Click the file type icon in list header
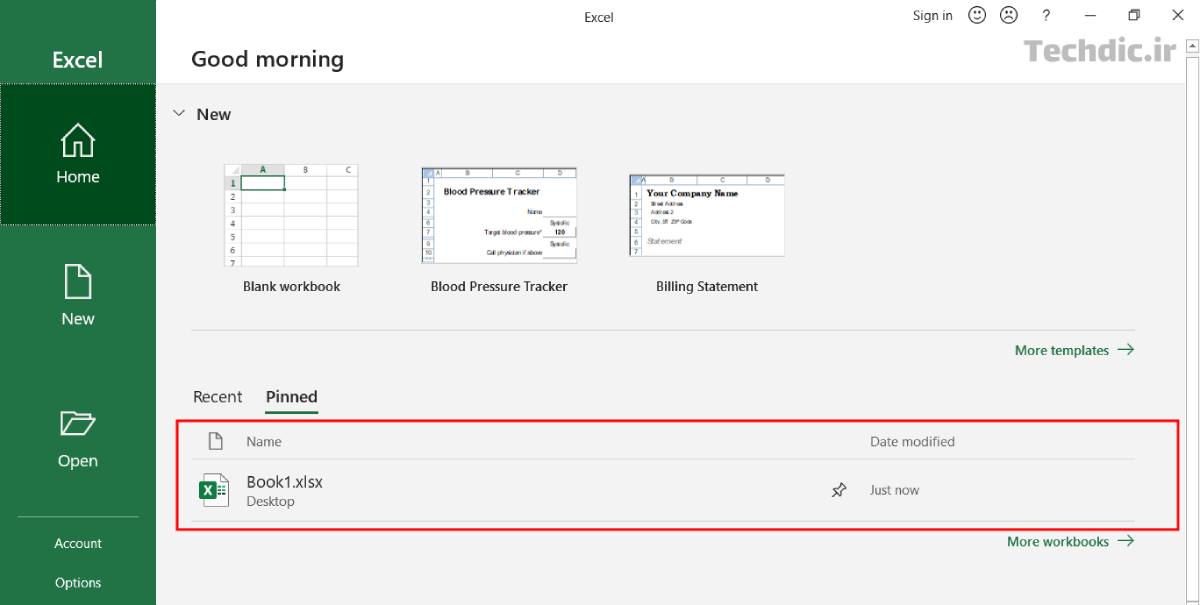The height and width of the screenshot is (605, 1200). click(214, 441)
